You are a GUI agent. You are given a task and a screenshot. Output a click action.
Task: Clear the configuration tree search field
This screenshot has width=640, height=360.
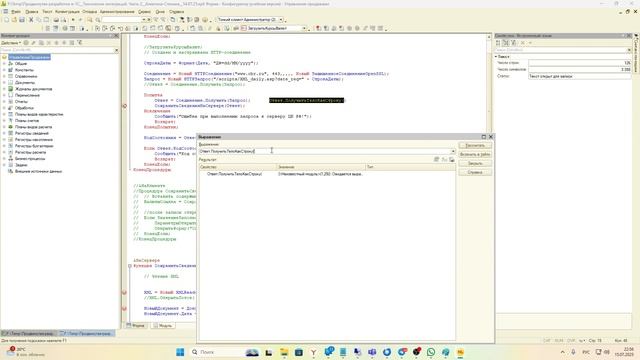point(116,50)
